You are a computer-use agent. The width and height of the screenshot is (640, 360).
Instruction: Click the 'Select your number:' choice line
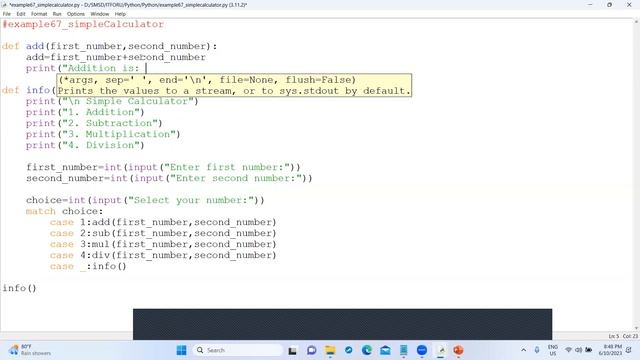tap(145, 200)
